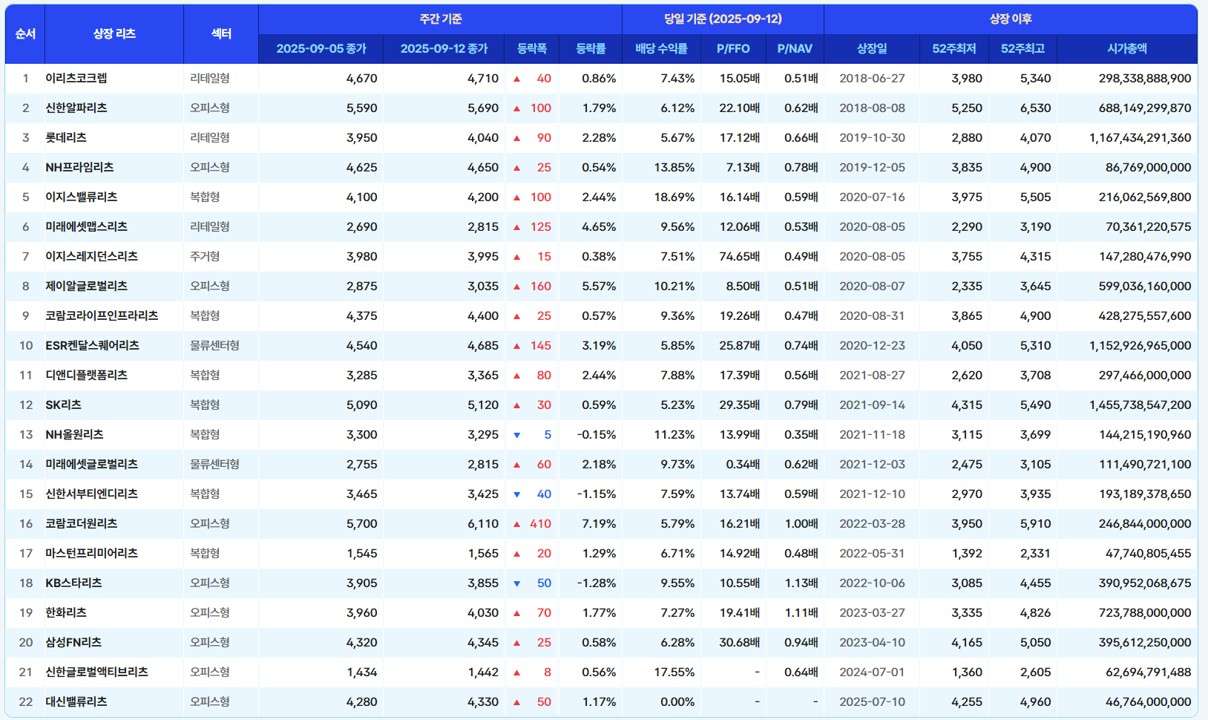Click the '섹터' column header
The image size is (1208, 720).
tap(221, 34)
